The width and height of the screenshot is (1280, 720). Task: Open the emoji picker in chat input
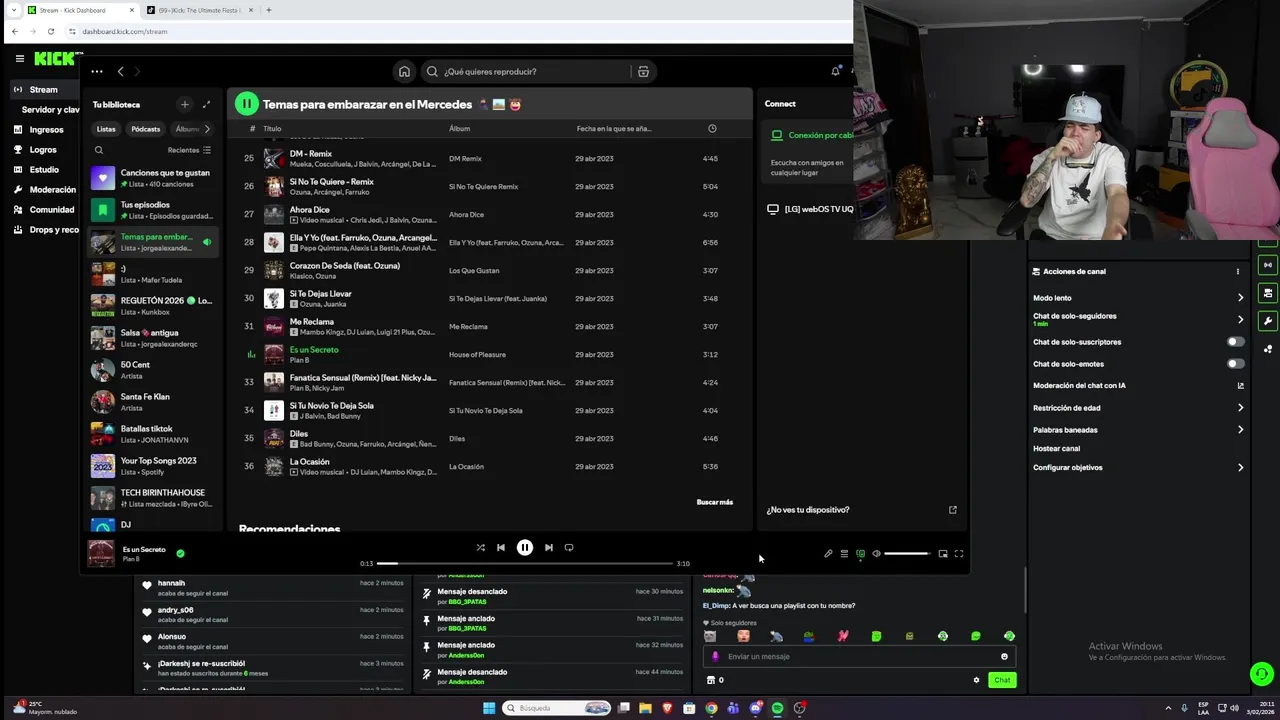pos(1004,656)
